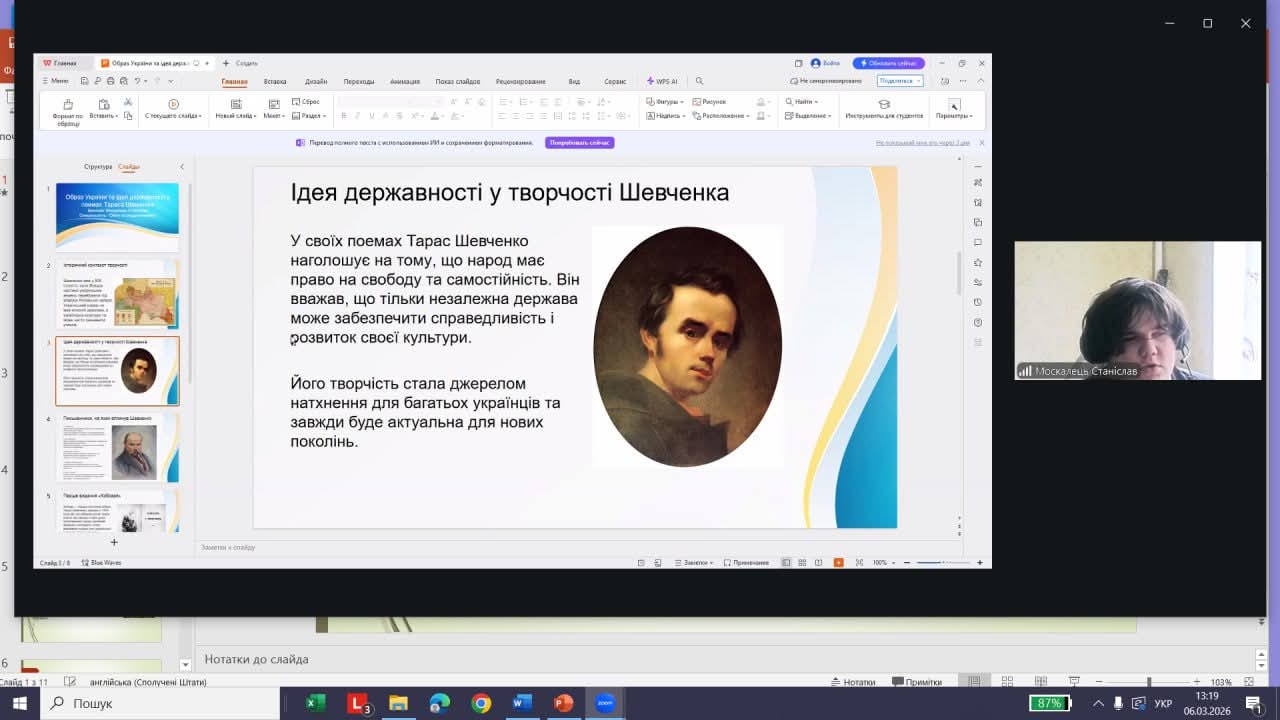Viewport: 1280px width, 720px height.
Task: Click the WPS AI toolbar icon
Action: click(662, 82)
